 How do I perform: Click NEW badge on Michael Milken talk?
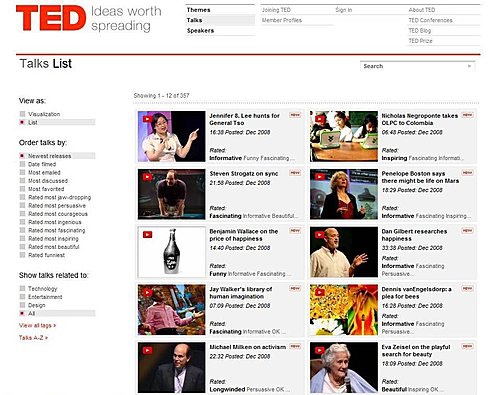pyautogui.click(x=295, y=346)
